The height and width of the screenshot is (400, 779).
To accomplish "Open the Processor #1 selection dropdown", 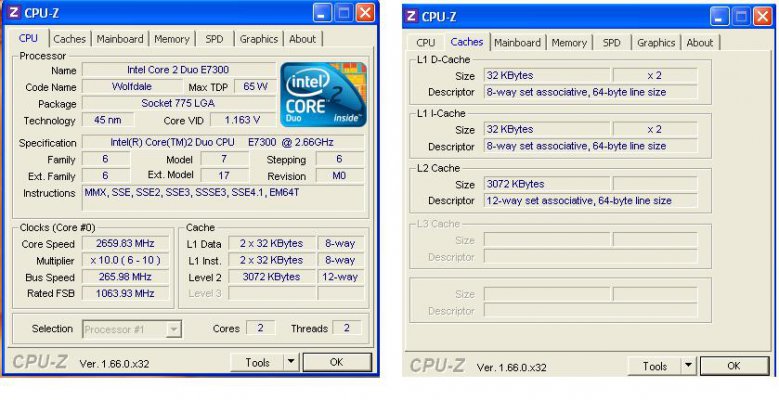I will coord(132,329).
